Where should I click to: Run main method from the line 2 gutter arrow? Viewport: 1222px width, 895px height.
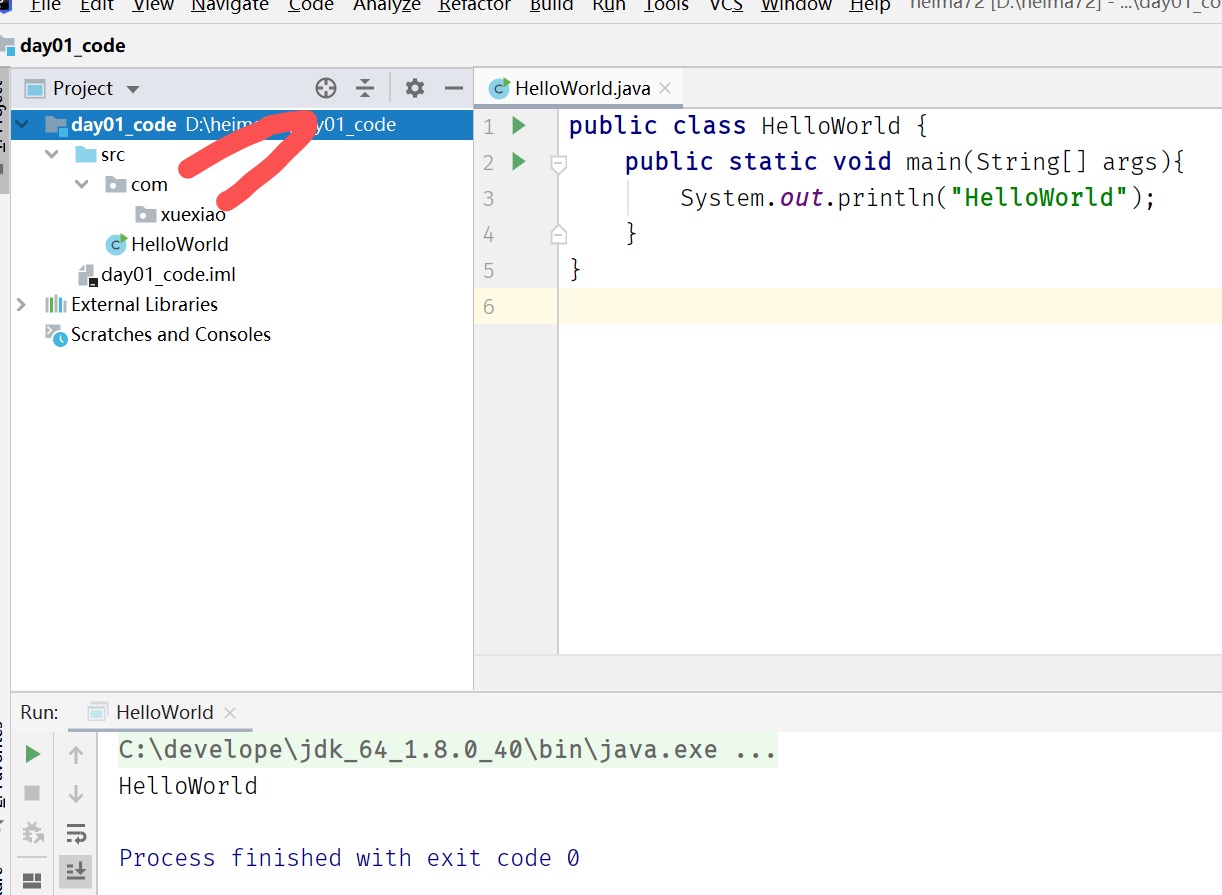[518, 161]
